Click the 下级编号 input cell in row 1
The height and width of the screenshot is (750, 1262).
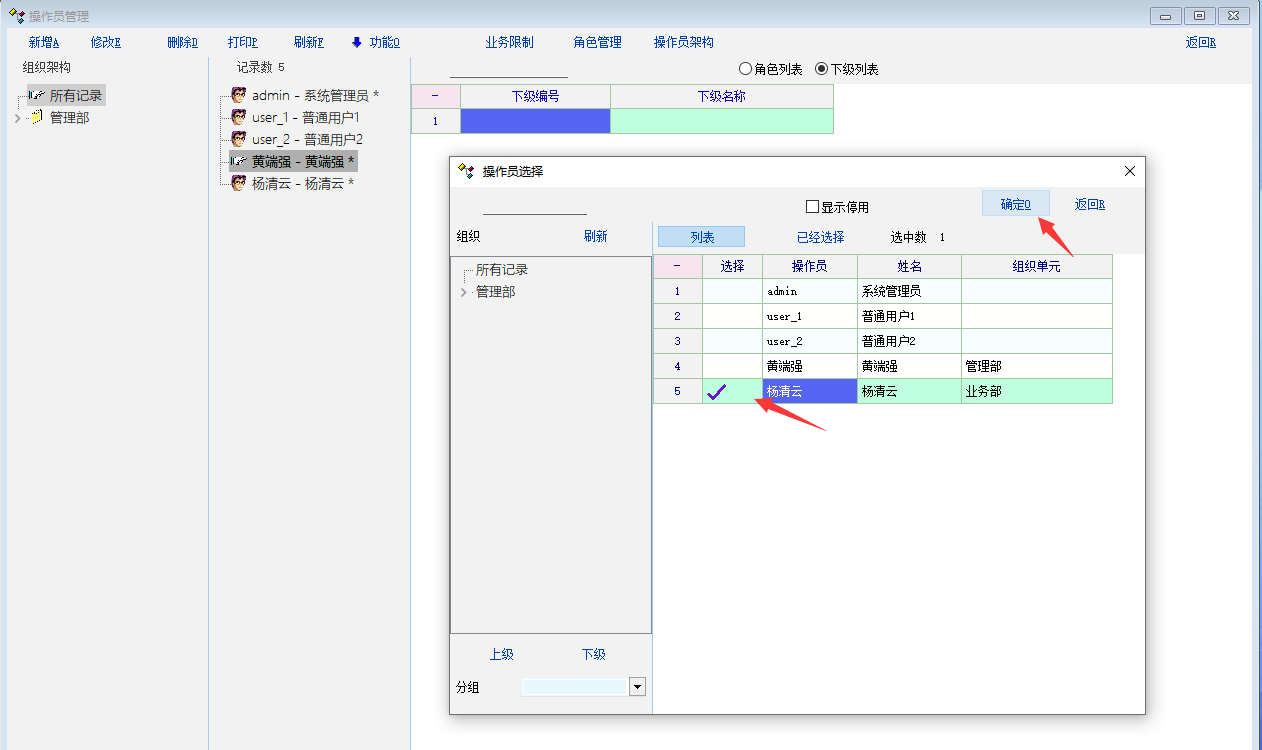(x=535, y=121)
